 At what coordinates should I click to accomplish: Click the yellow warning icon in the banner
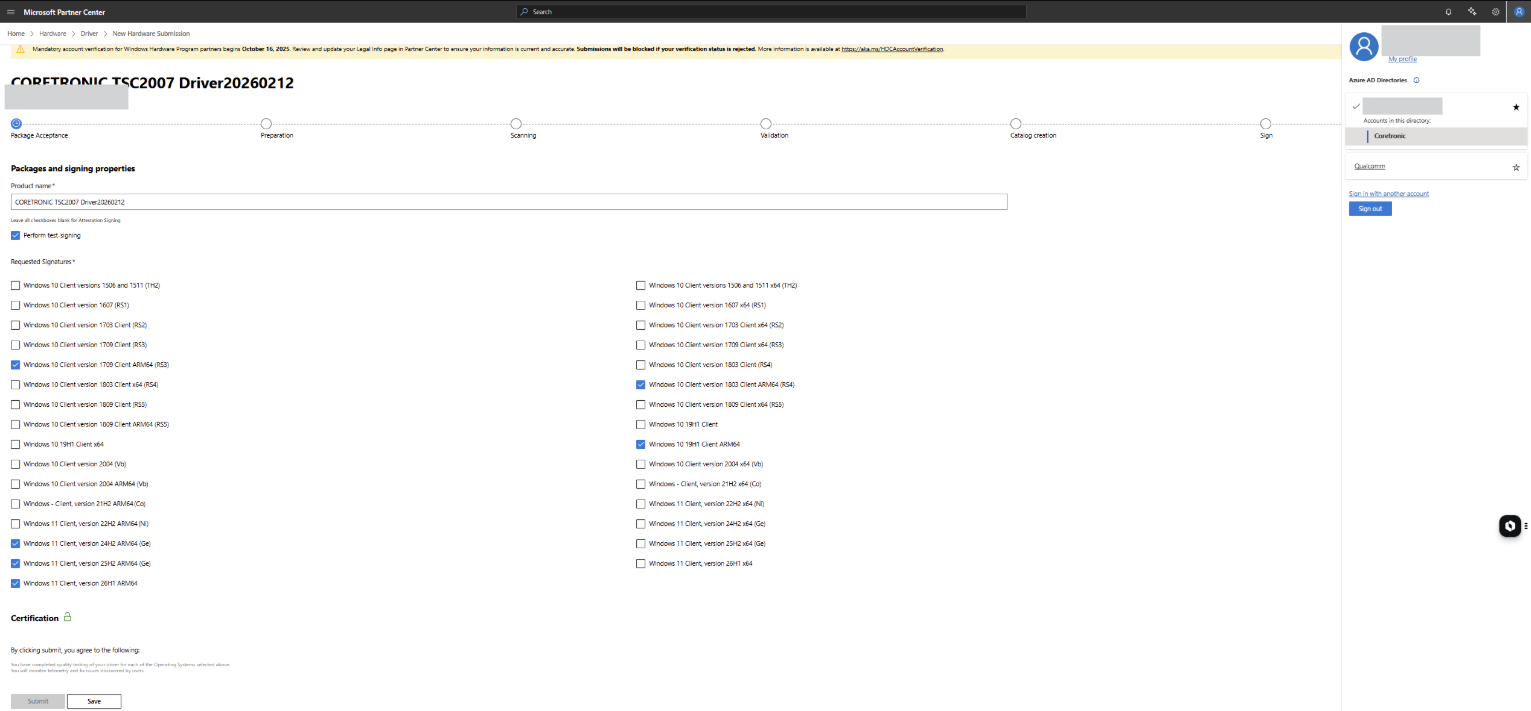click(x=20, y=49)
